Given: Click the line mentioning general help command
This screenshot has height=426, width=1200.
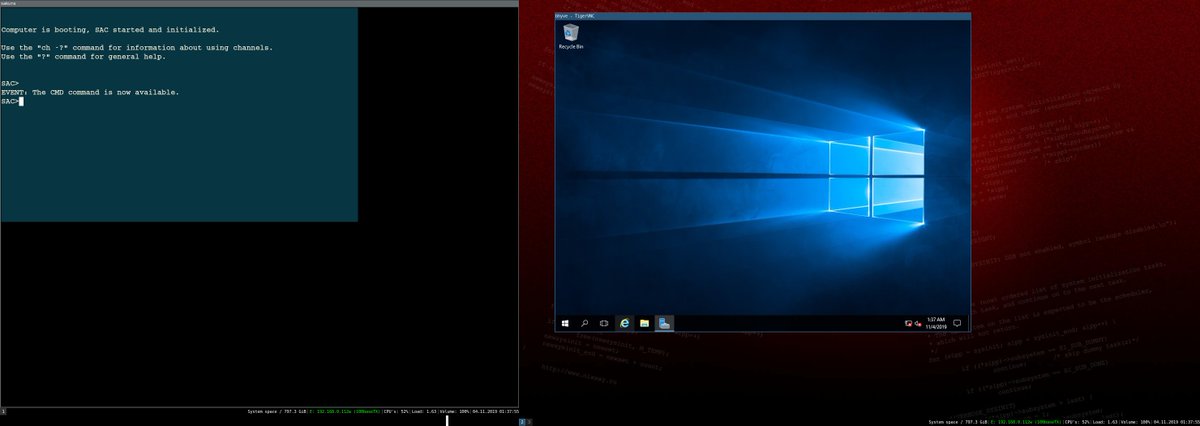Looking at the screenshot, I should (83, 56).
